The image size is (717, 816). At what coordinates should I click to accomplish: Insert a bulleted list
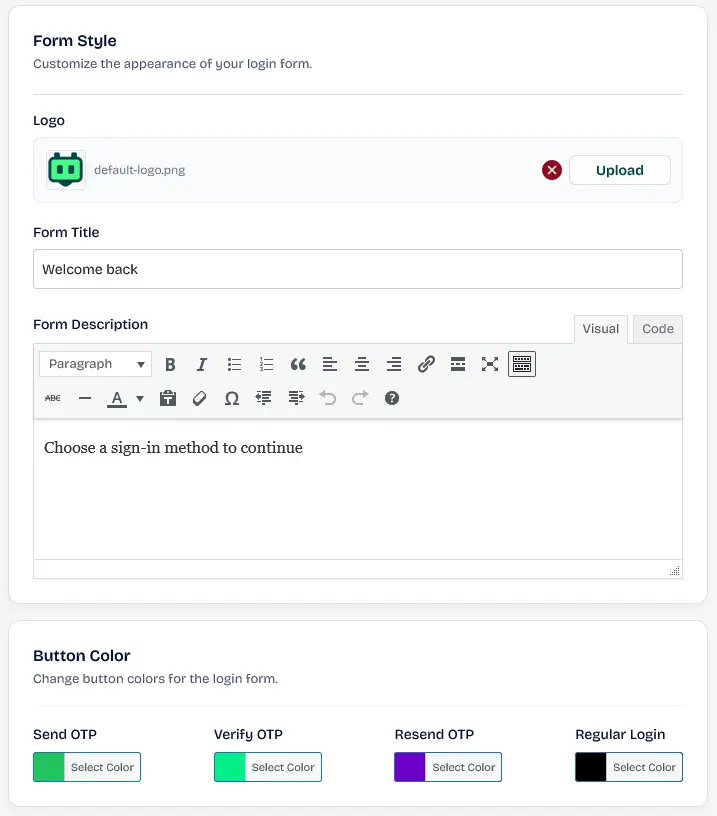click(234, 364)
